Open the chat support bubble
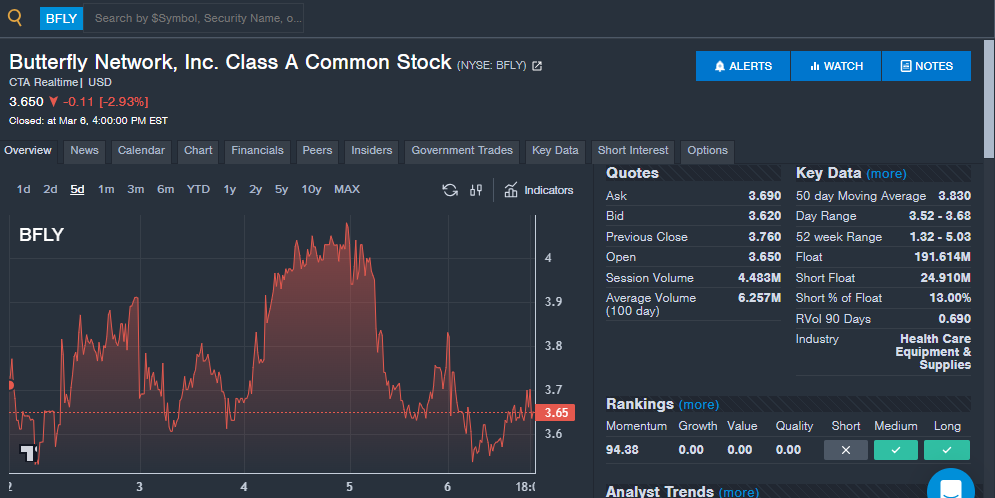This screenshot has width=995, height=498. [x=951, y=487]
